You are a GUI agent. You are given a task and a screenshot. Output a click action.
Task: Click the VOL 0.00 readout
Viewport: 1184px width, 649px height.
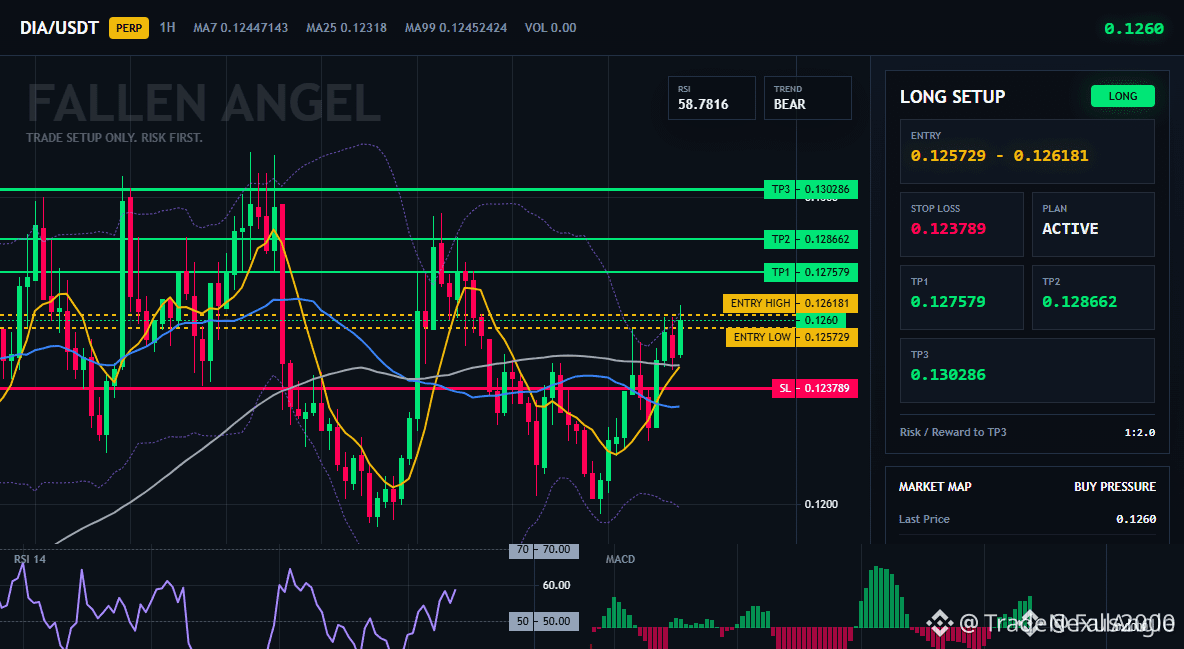pos(550,28)
